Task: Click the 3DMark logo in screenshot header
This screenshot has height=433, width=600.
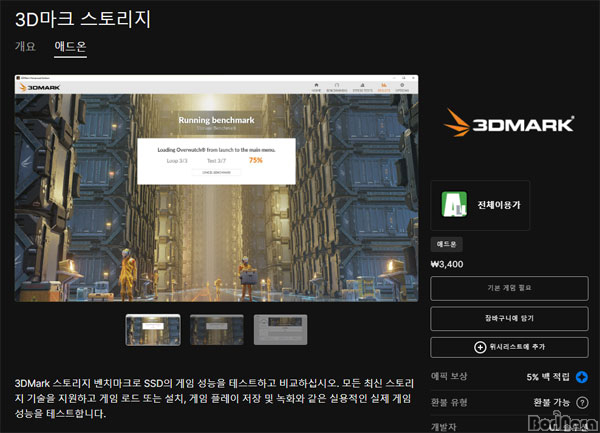Action: [x=39, y=88]
